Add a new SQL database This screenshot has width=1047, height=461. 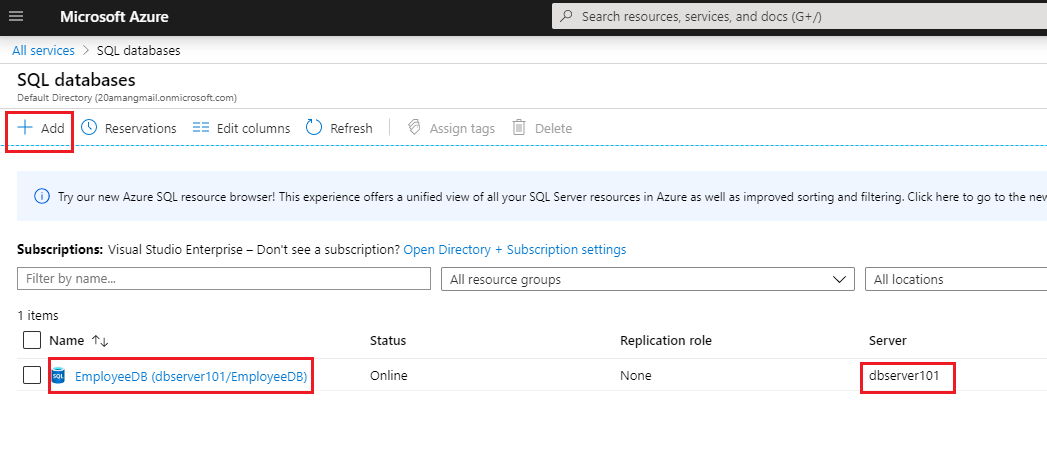pos(41,128)
